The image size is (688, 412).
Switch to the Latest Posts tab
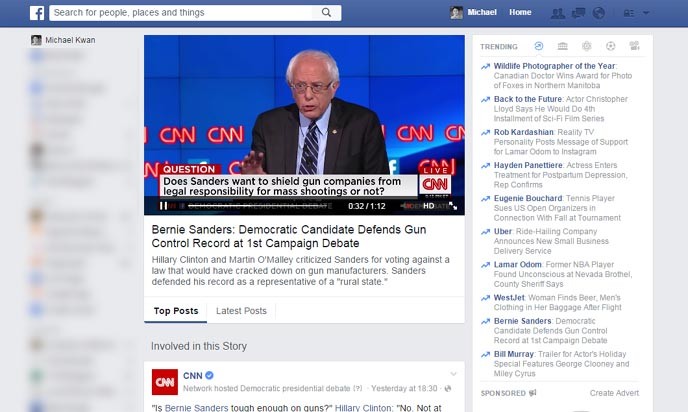(241, 311)
